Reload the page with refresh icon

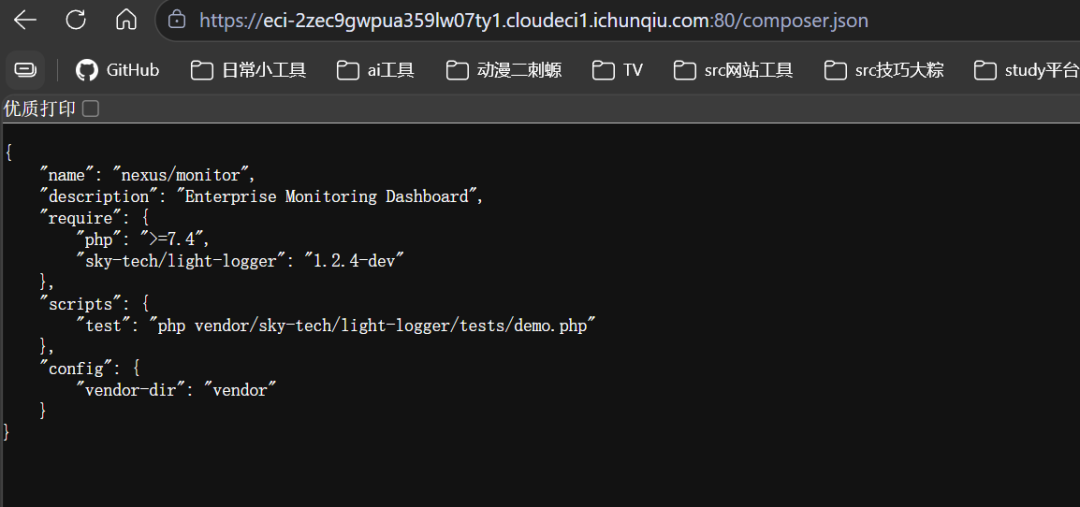click(x=76, y=19)
